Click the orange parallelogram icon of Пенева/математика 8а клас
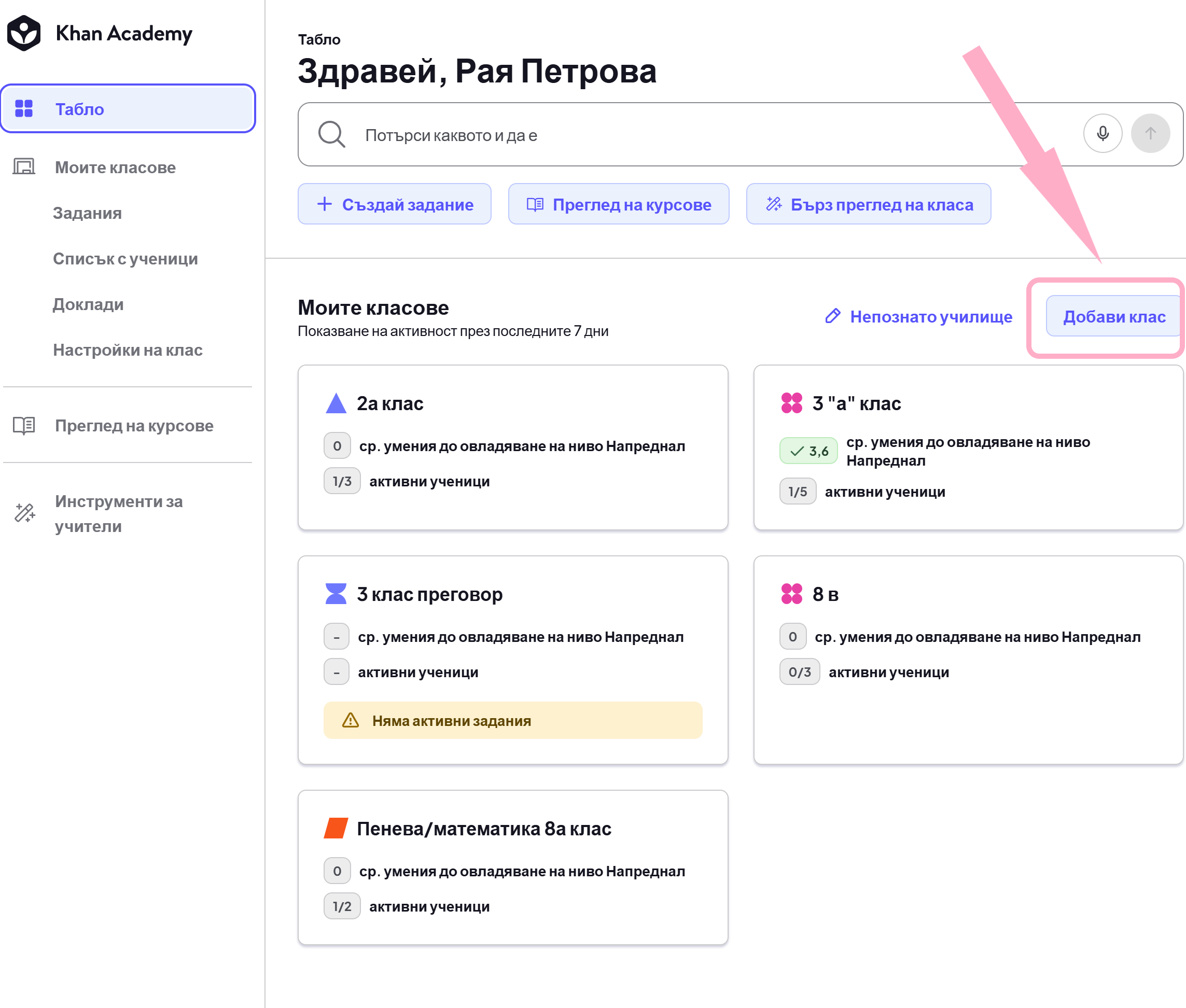1186x1008 pixels. (x=336, y=829)
